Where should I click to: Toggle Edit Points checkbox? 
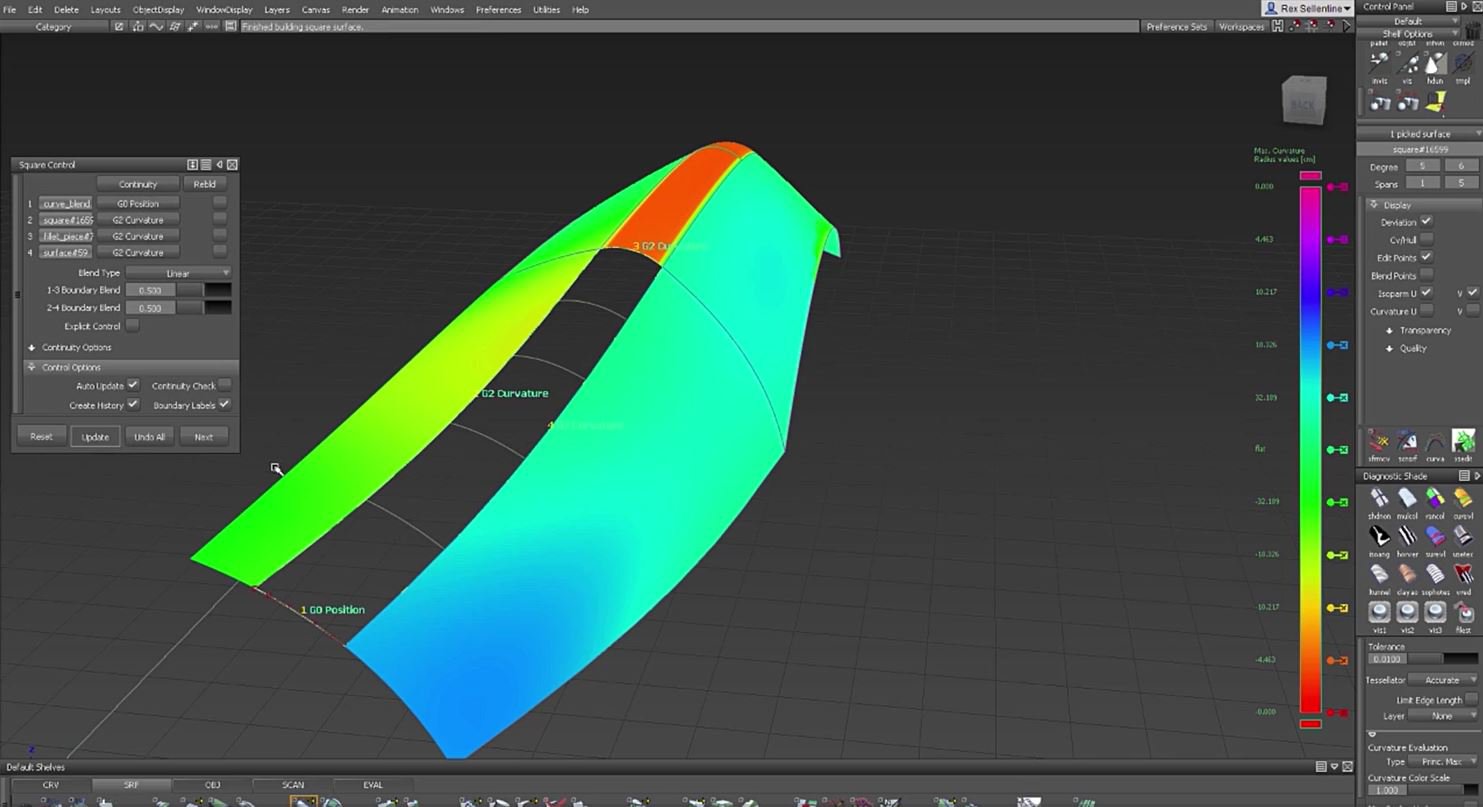tap(1426, 258)
